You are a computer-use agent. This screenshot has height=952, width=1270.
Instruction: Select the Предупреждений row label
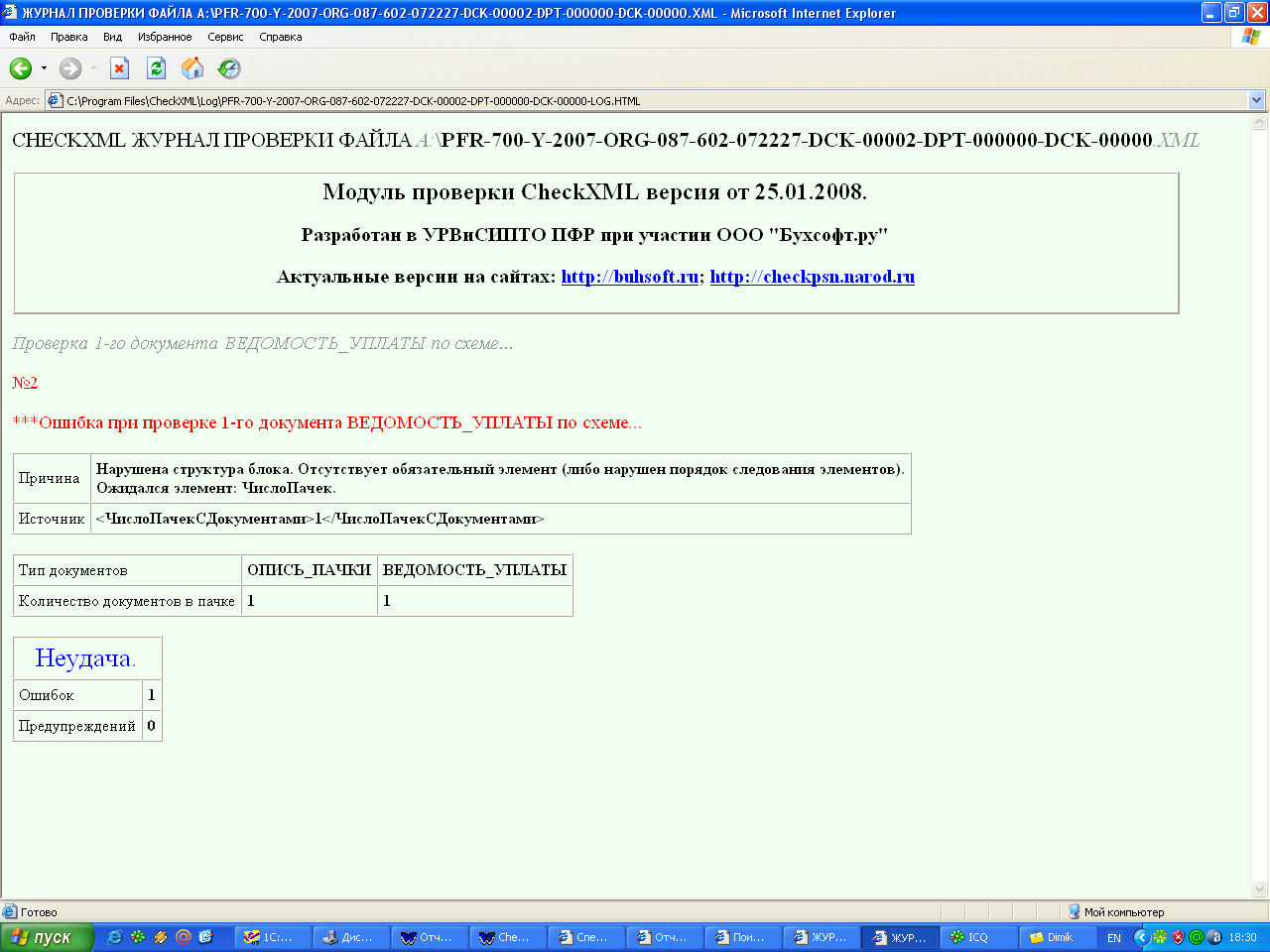point(77,726)
